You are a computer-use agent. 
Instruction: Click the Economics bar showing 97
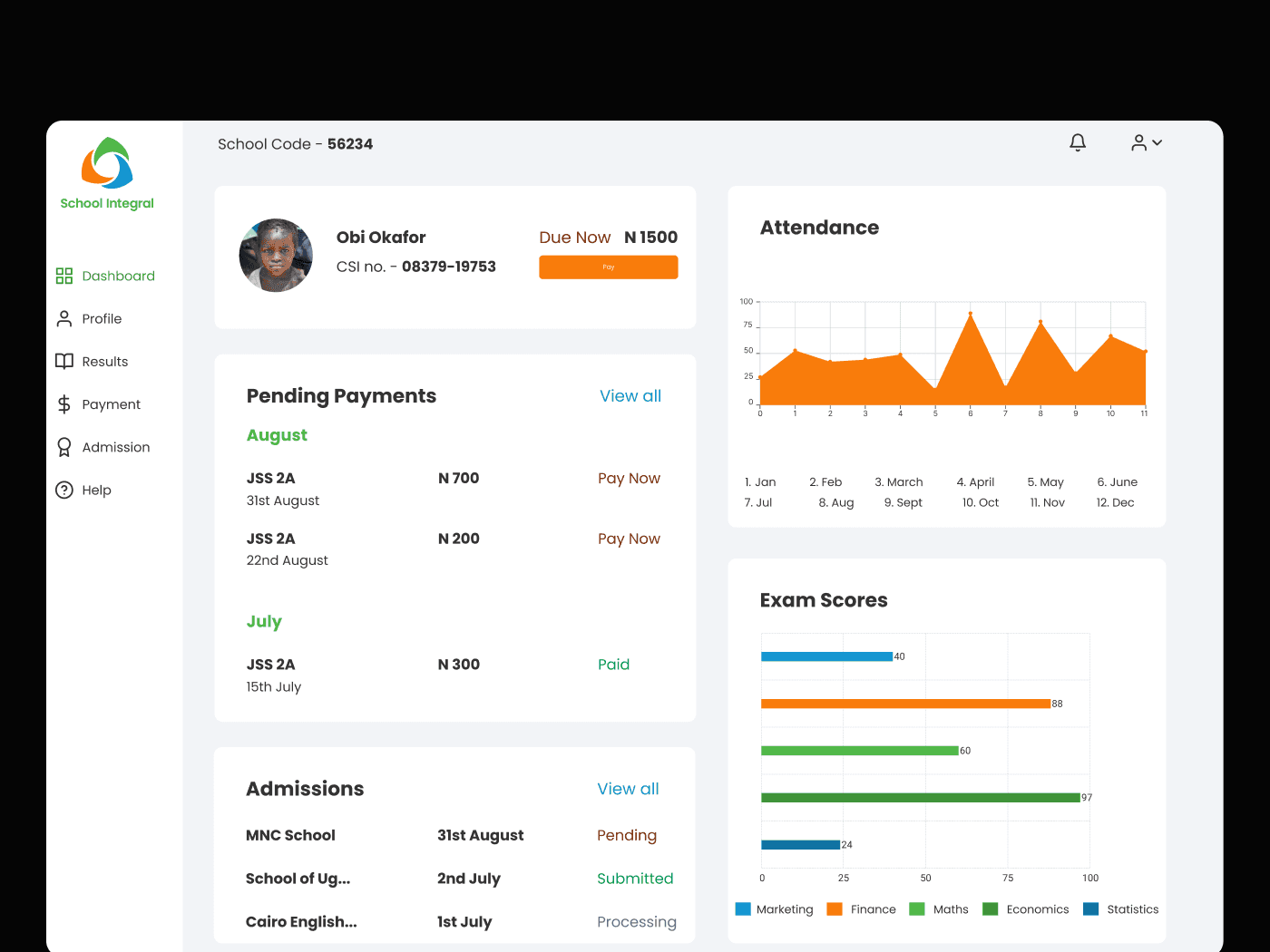pos(921,798)
